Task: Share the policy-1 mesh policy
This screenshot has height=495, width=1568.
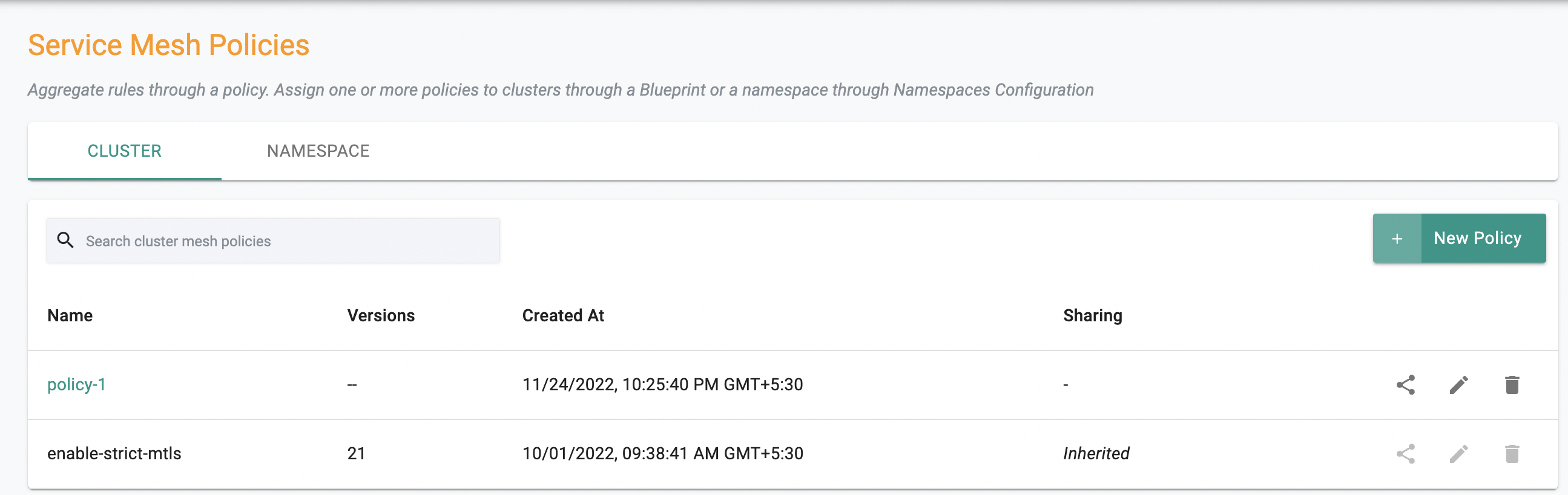Action: [x=1406, y=385]
